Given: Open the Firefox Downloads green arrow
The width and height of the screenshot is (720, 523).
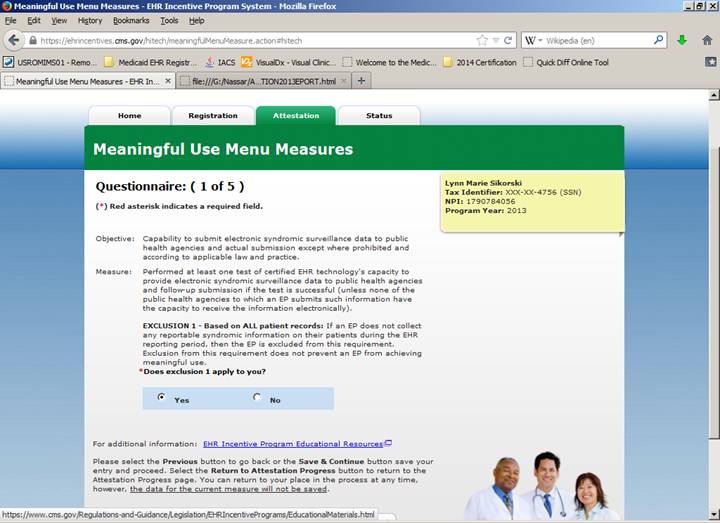Looking at the screenshot, I should 682,41.
